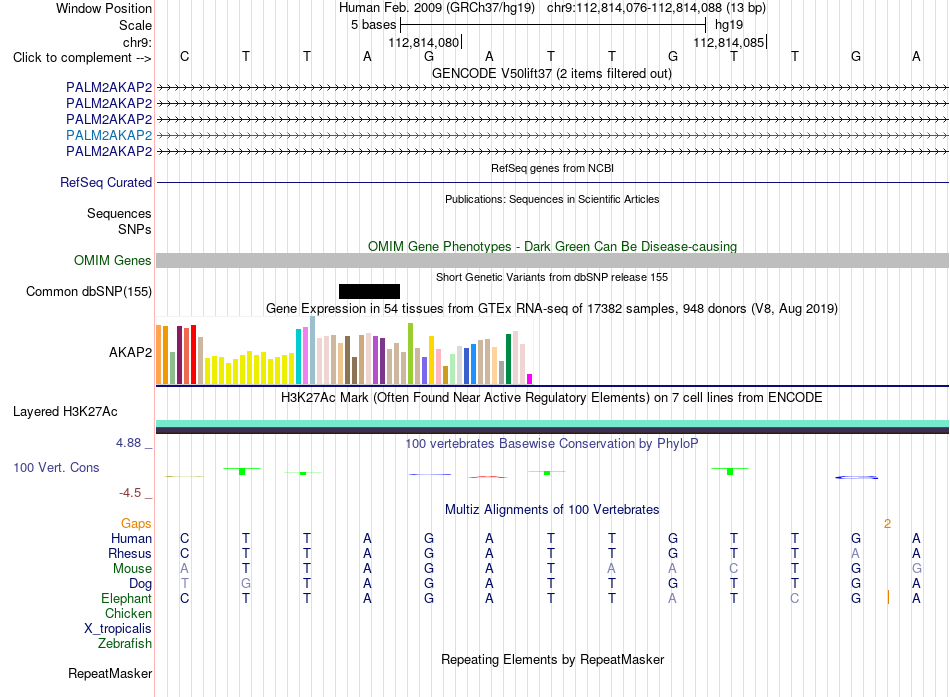Click the 100 Vert. Cons track label
Viewport: 950px width, 697px height.
(56, 467)
